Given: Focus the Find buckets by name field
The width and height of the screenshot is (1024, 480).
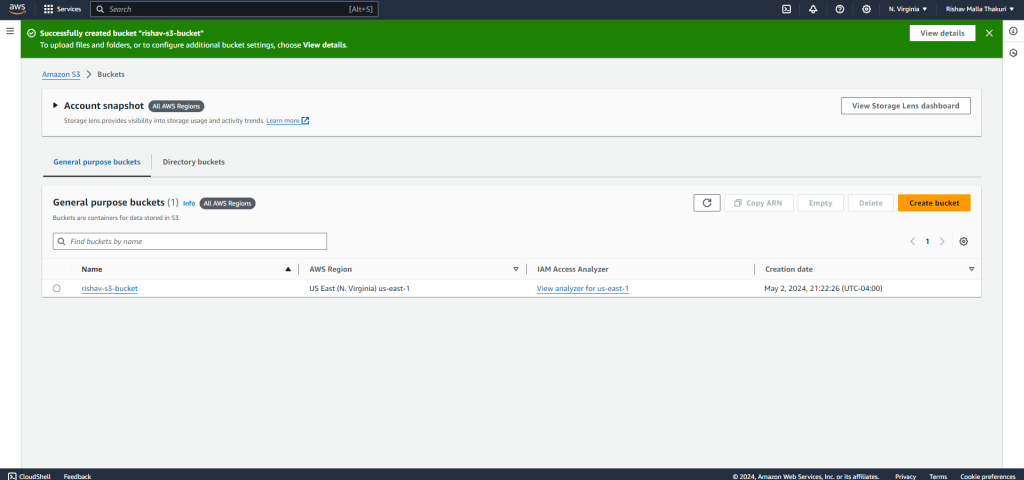Looking at the screenshot, I should point(189,242).
